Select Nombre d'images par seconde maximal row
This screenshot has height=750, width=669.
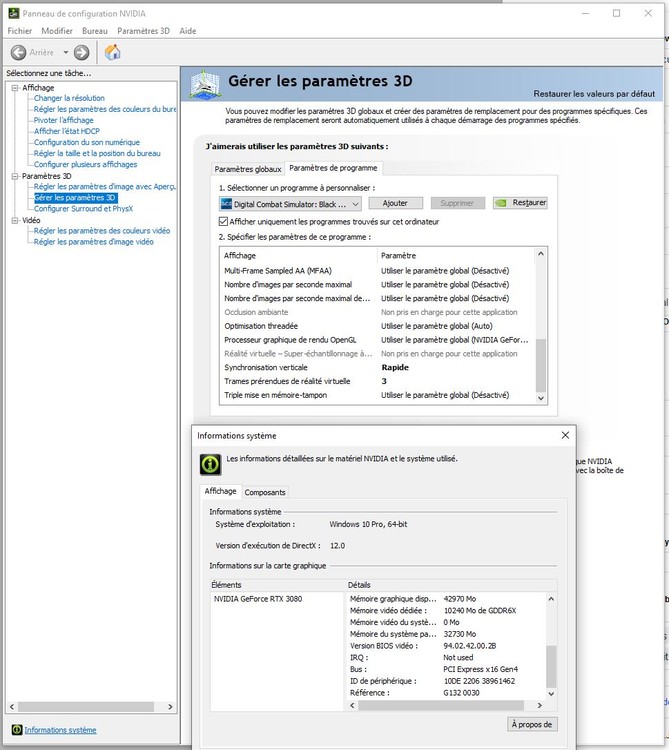coord(378,285)
